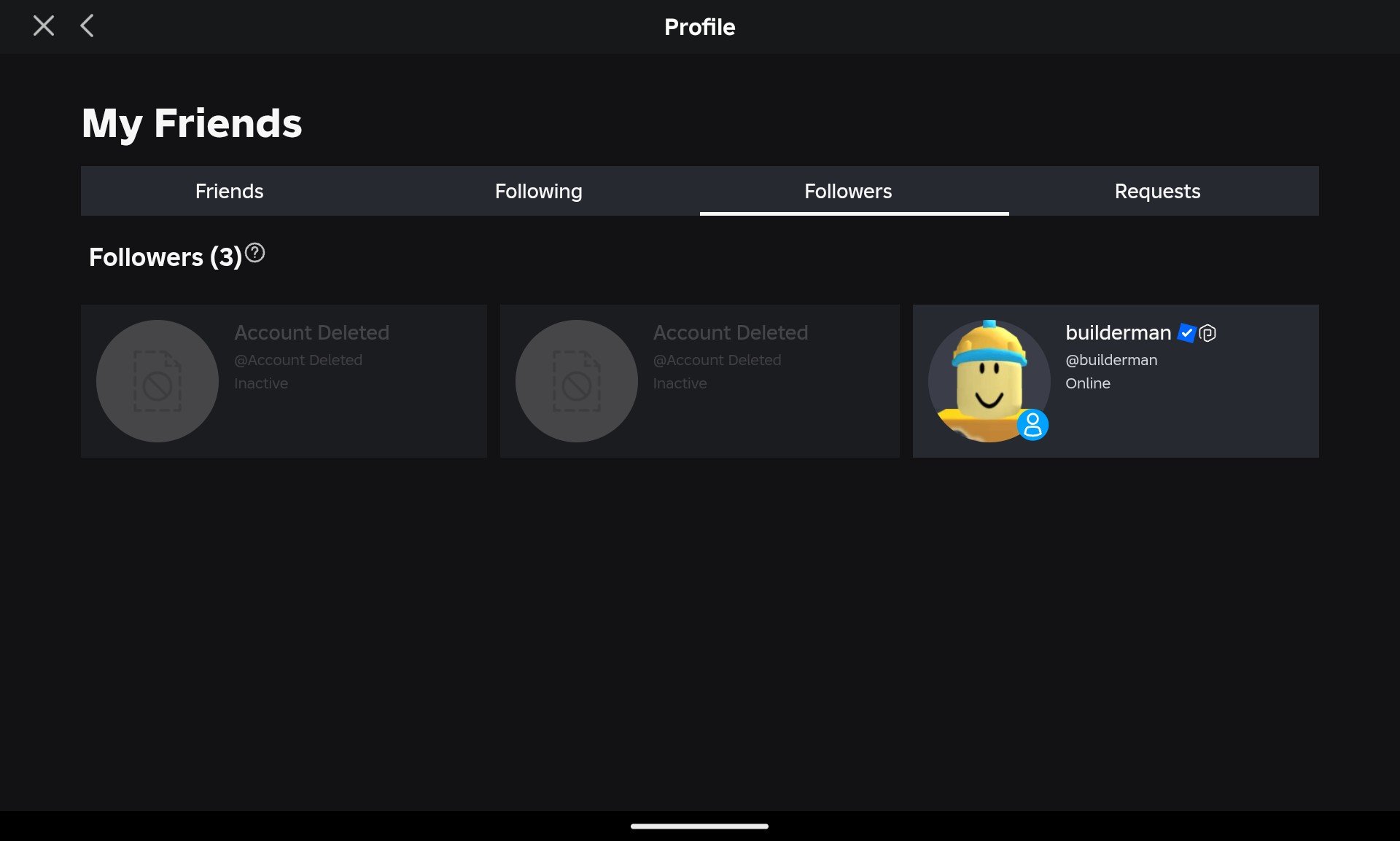Click the Profile header title
The height and width of the screenshot is (841, 1400).
coord(699,27)
